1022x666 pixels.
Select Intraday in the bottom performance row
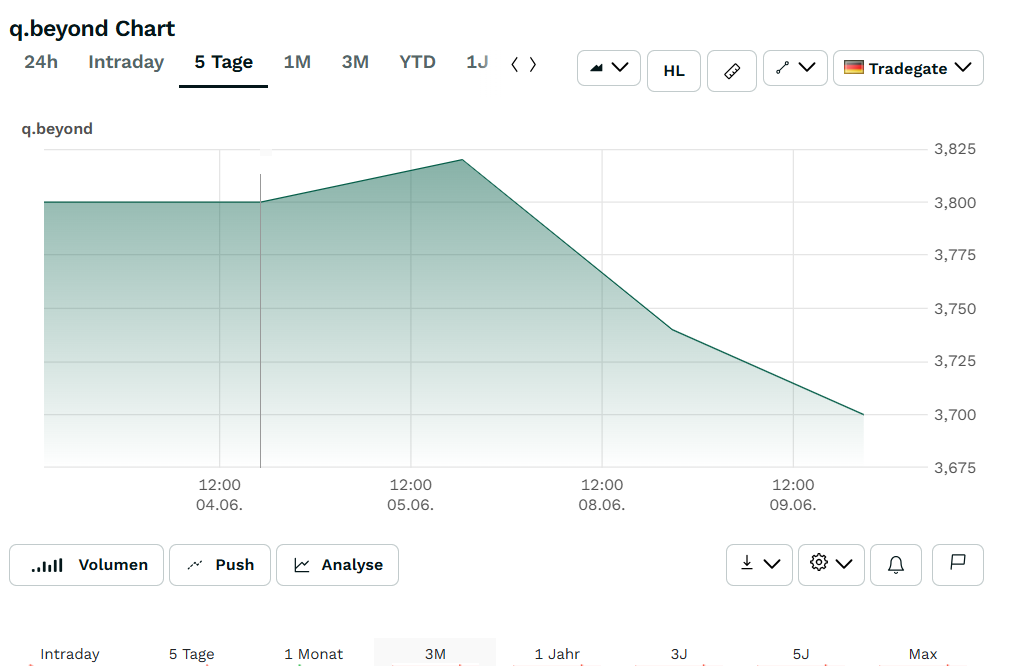click(70, 654)
